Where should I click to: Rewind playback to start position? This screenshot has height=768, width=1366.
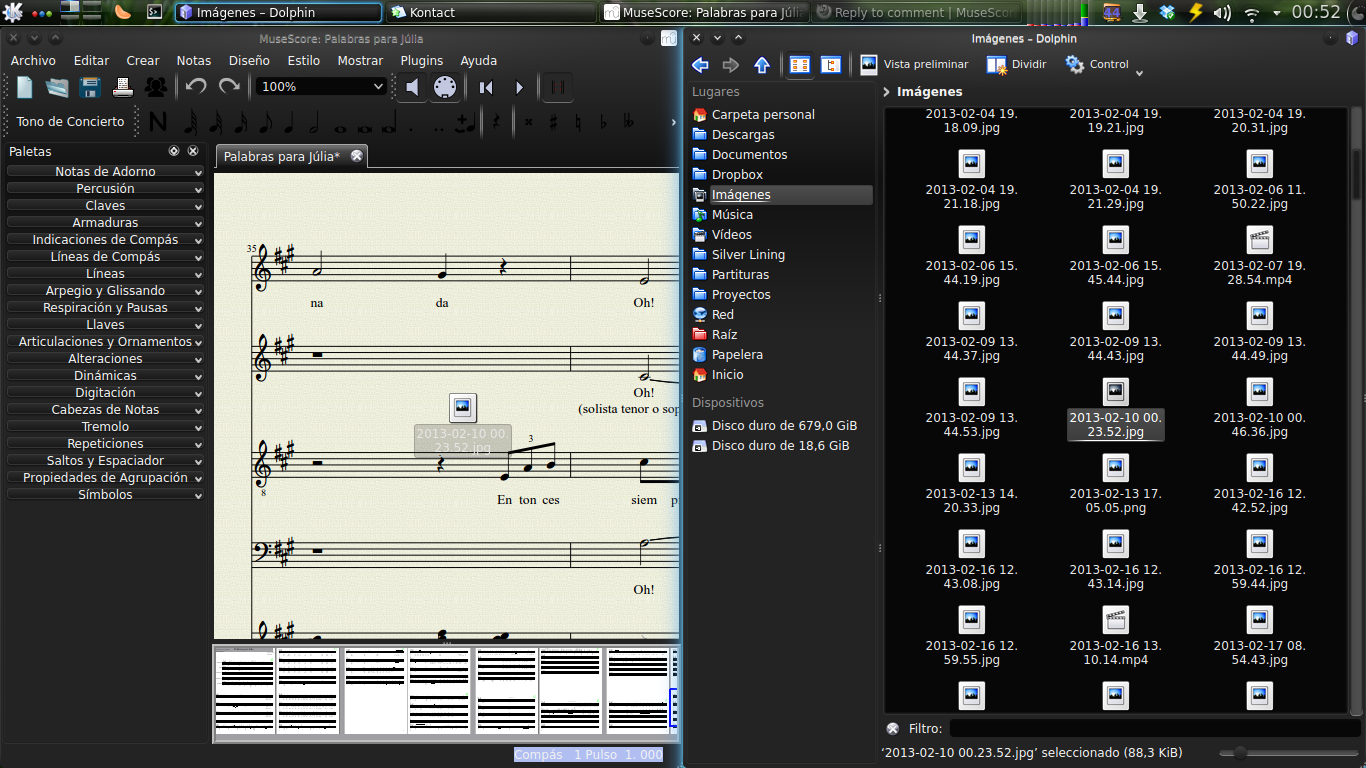point(486,87)
